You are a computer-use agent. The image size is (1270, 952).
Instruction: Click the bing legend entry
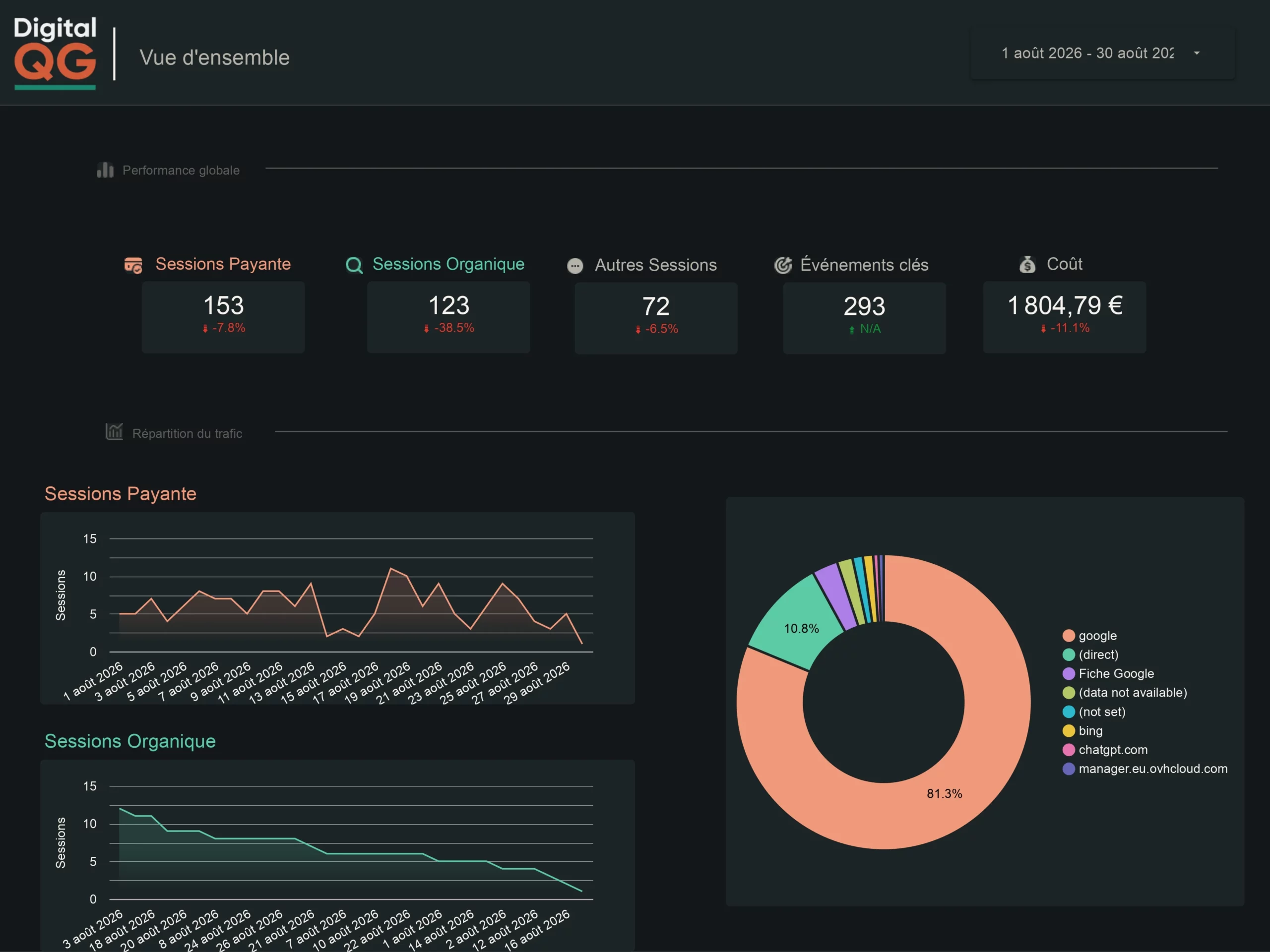(x=1082, y=730)
